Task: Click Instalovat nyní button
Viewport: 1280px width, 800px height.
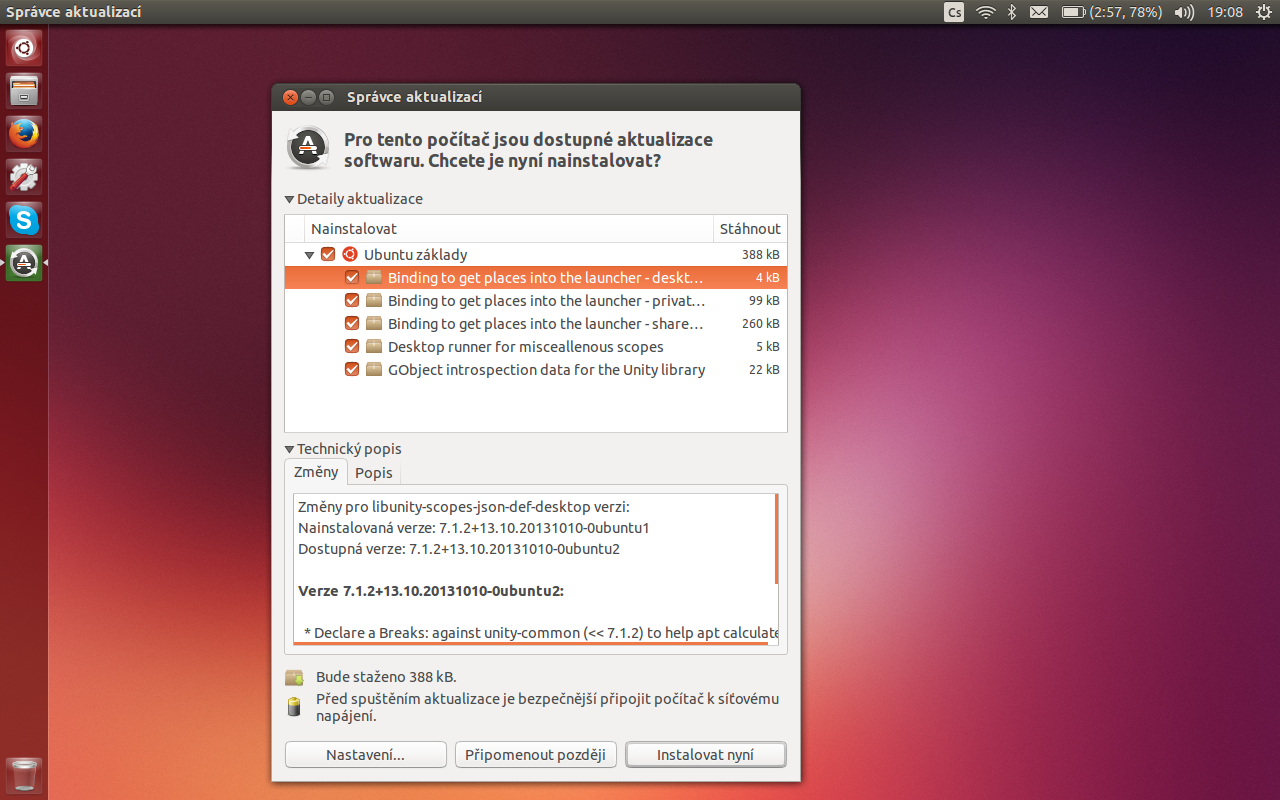Action: pos(706,755)
